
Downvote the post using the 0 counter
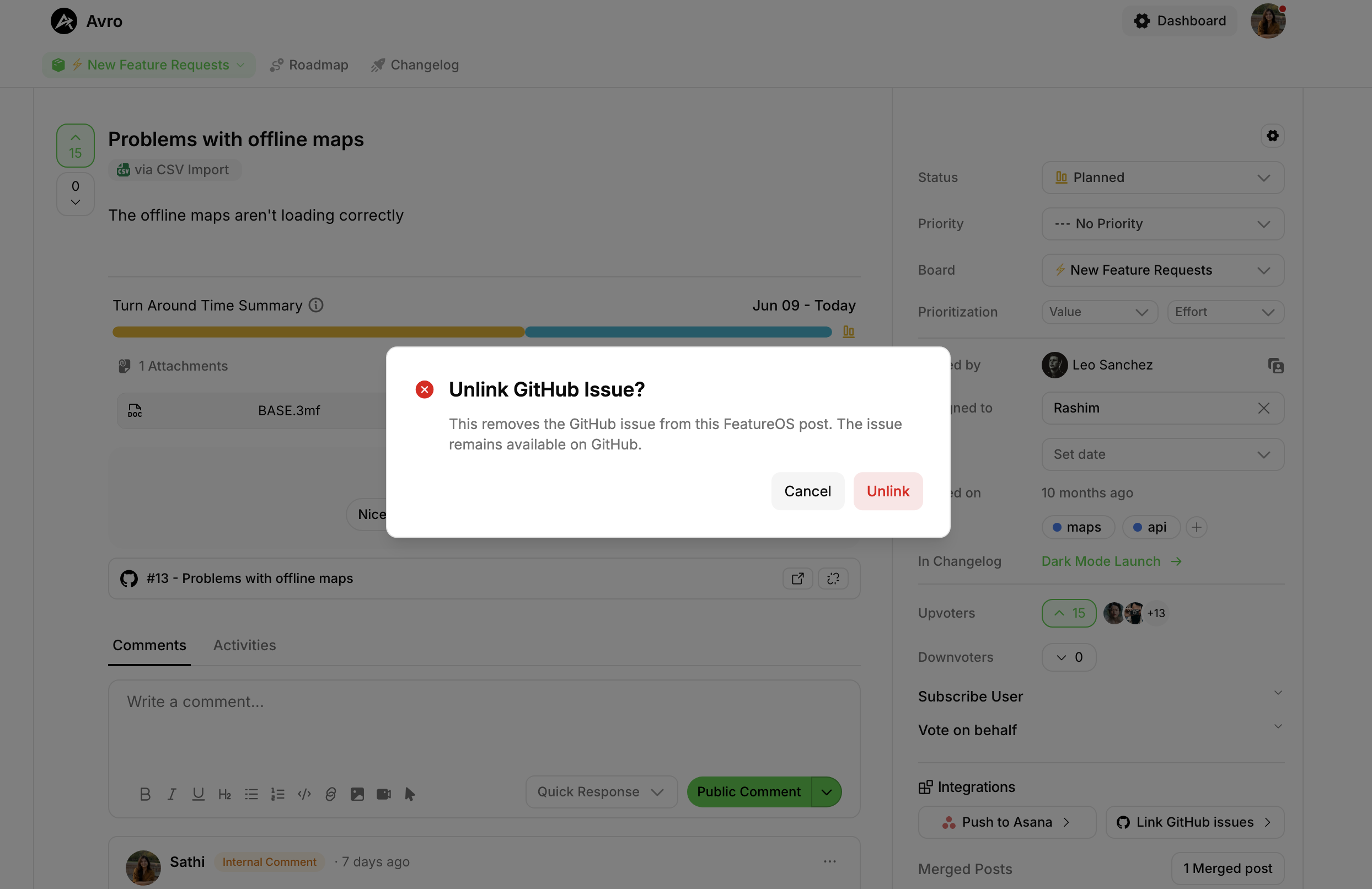pos(76,194)
